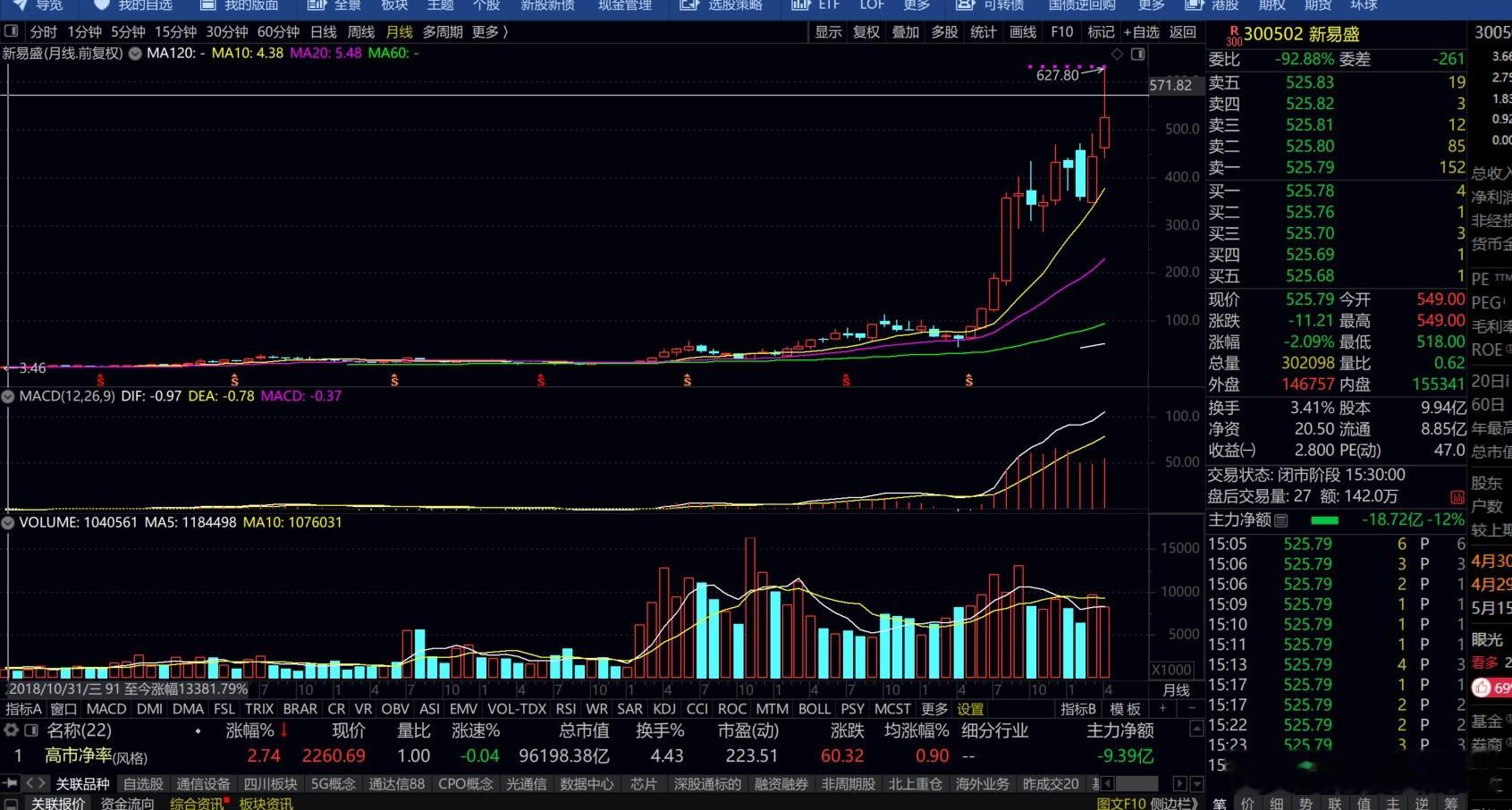Click the 多股 toolbar button
This screenshot has height=810, width=1512.
tap(944, 32)
